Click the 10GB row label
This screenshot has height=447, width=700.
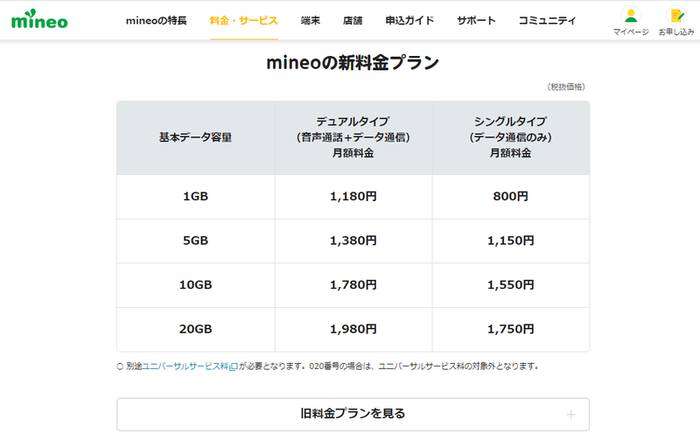(196, 285)
